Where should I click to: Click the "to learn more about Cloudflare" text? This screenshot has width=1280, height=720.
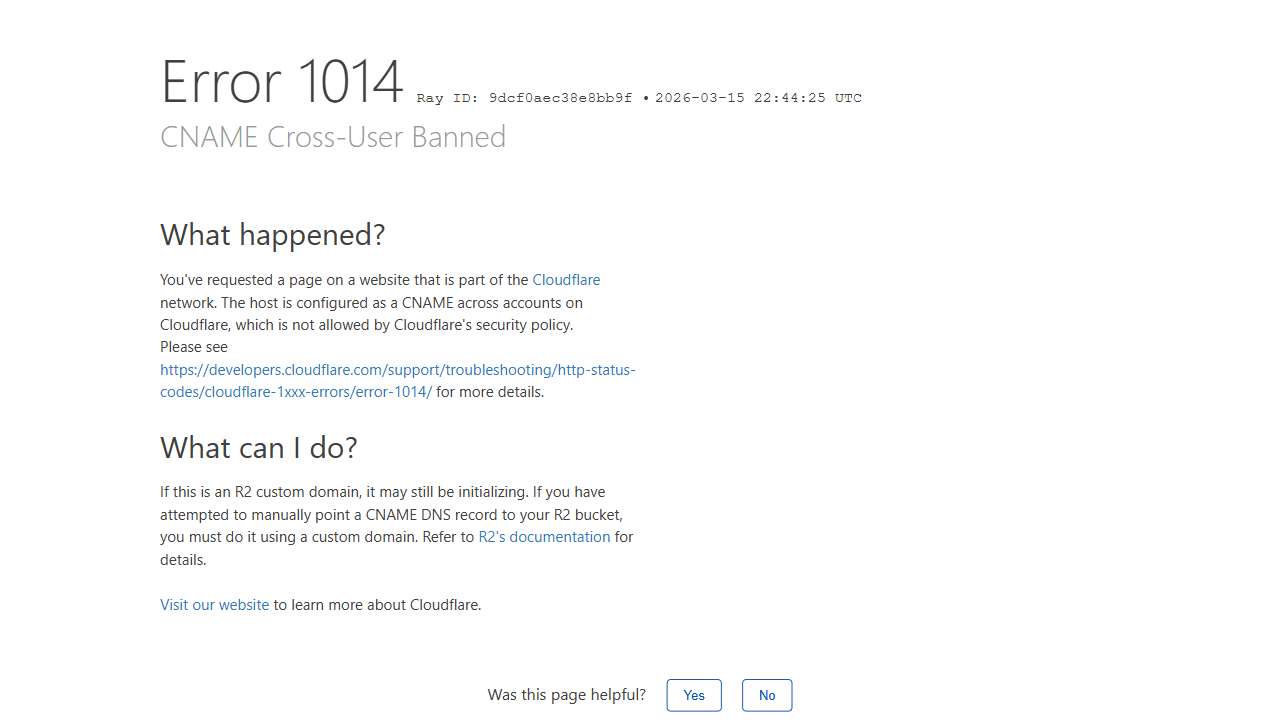(x=377, y=605)
